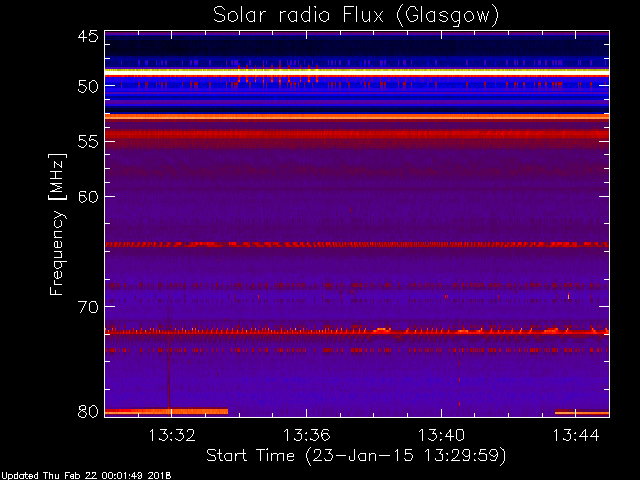
Task: Select the 50 frequency axis value
Action: pos(88,86)
